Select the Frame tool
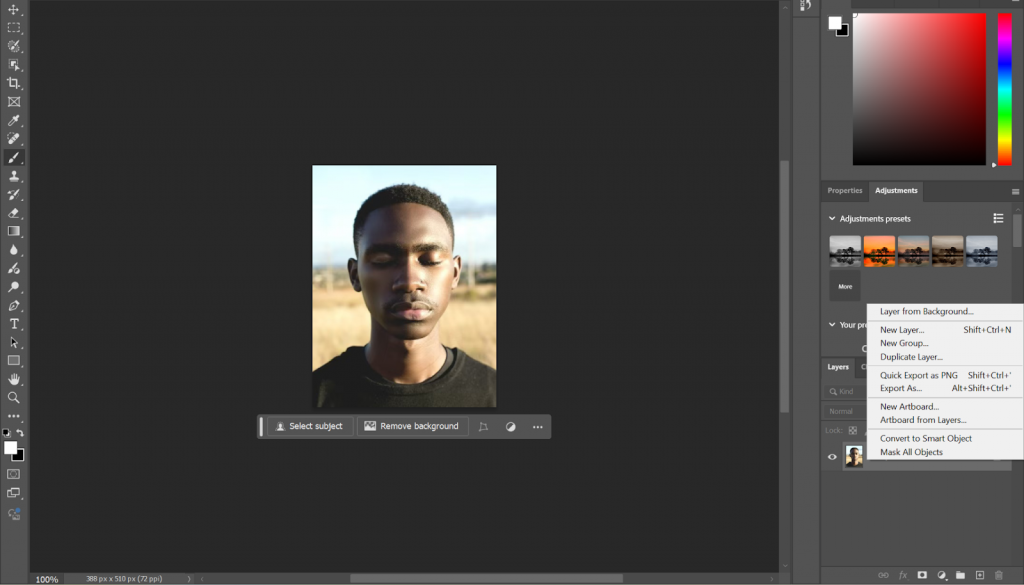The image size is (1024, 585). [13, 102]
